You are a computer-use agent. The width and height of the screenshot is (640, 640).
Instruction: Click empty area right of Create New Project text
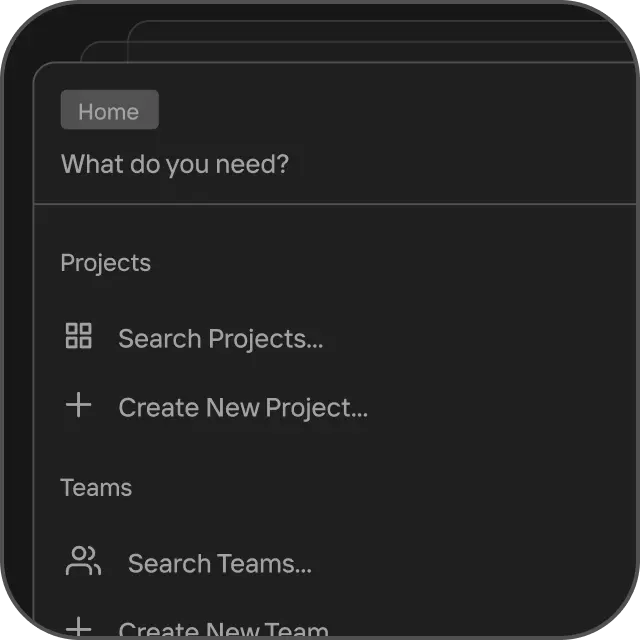pyautogui.click(x=500, y=408)
